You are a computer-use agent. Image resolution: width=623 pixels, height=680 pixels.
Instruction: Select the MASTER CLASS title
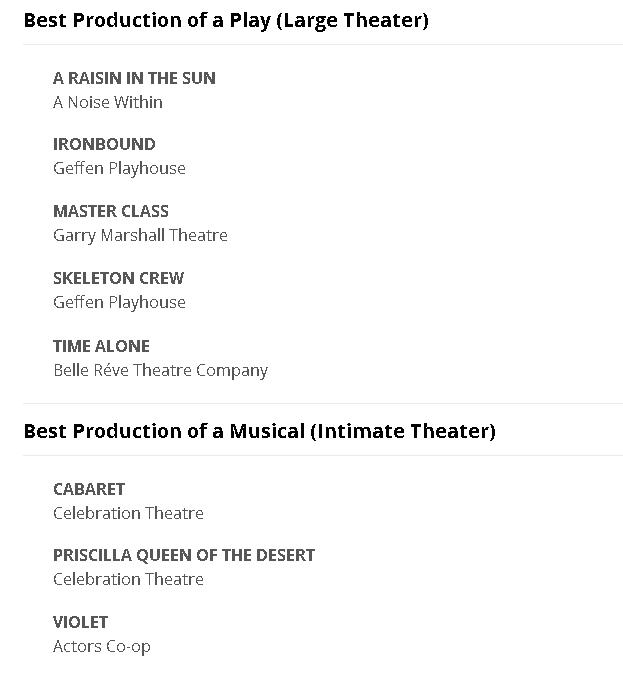coord(111,211)
